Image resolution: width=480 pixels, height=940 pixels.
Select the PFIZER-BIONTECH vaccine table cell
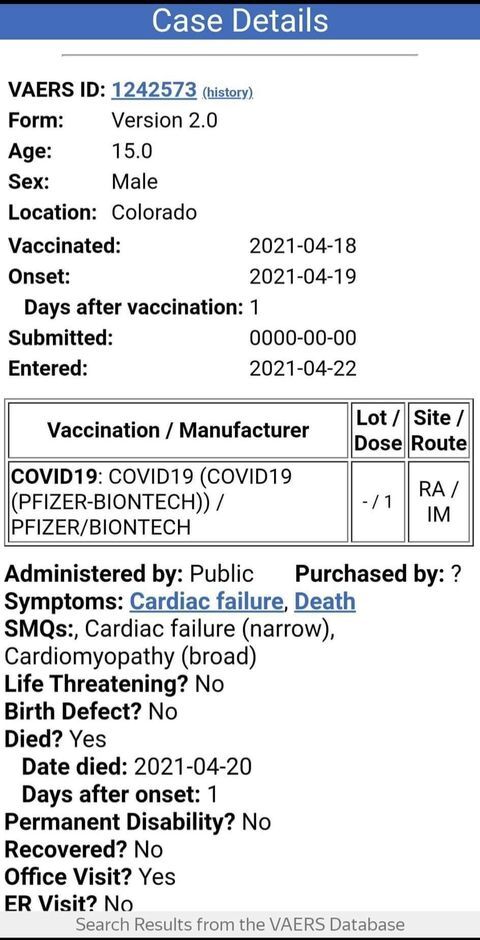coord(178,501)
